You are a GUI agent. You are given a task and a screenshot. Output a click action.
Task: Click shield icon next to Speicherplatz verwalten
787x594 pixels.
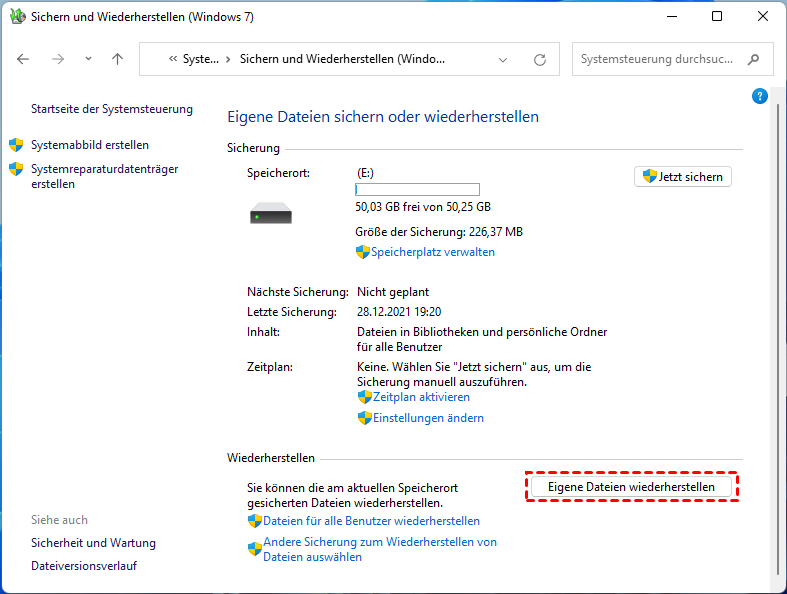click(362, 252)
